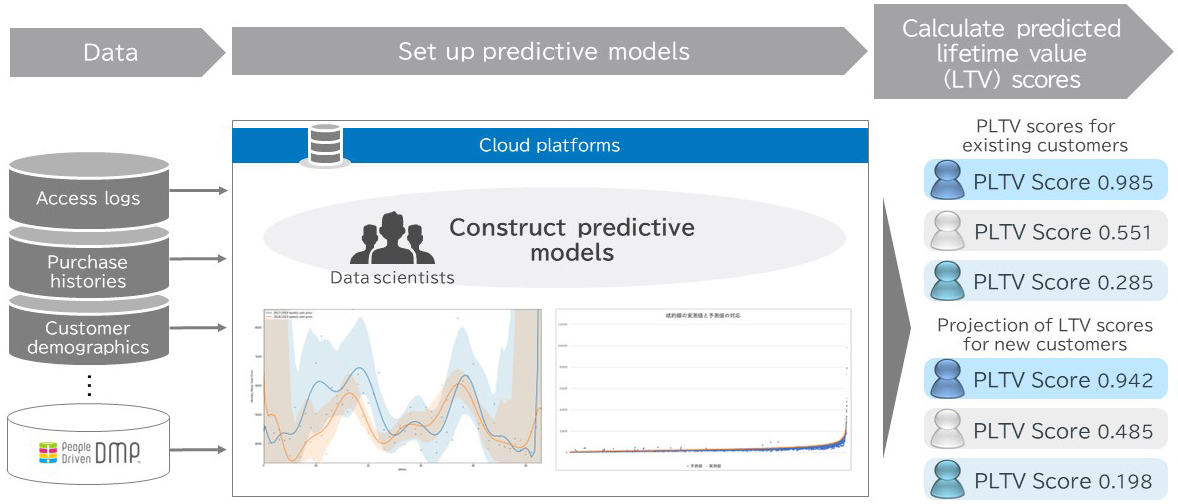The width and height of the screenshot is (1178, 504).
Task: Click the gray user icon beside PLTV Score 0.551
Action: click(x=947, y=232)
